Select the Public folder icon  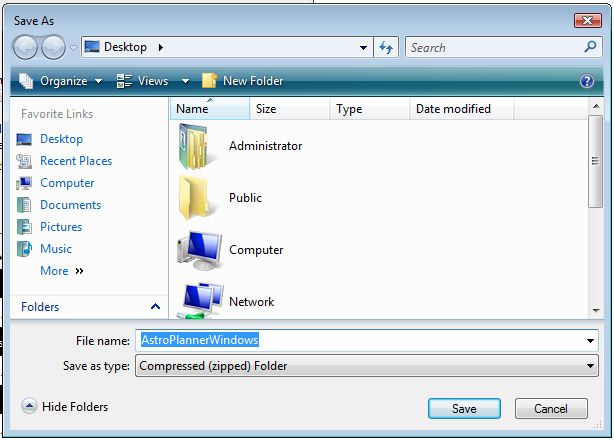point(196,198)
